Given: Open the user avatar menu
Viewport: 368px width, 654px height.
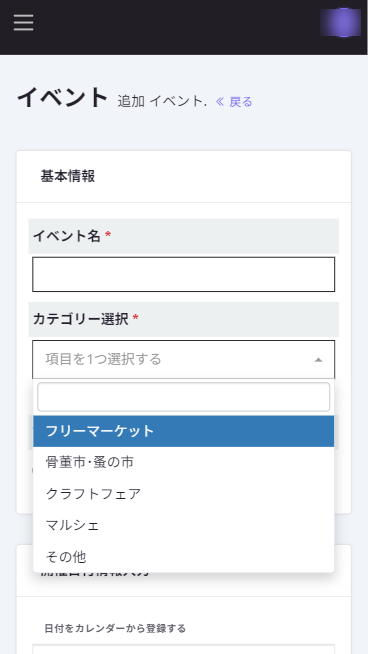Looking at the screenshot, I should pos(340,23).
